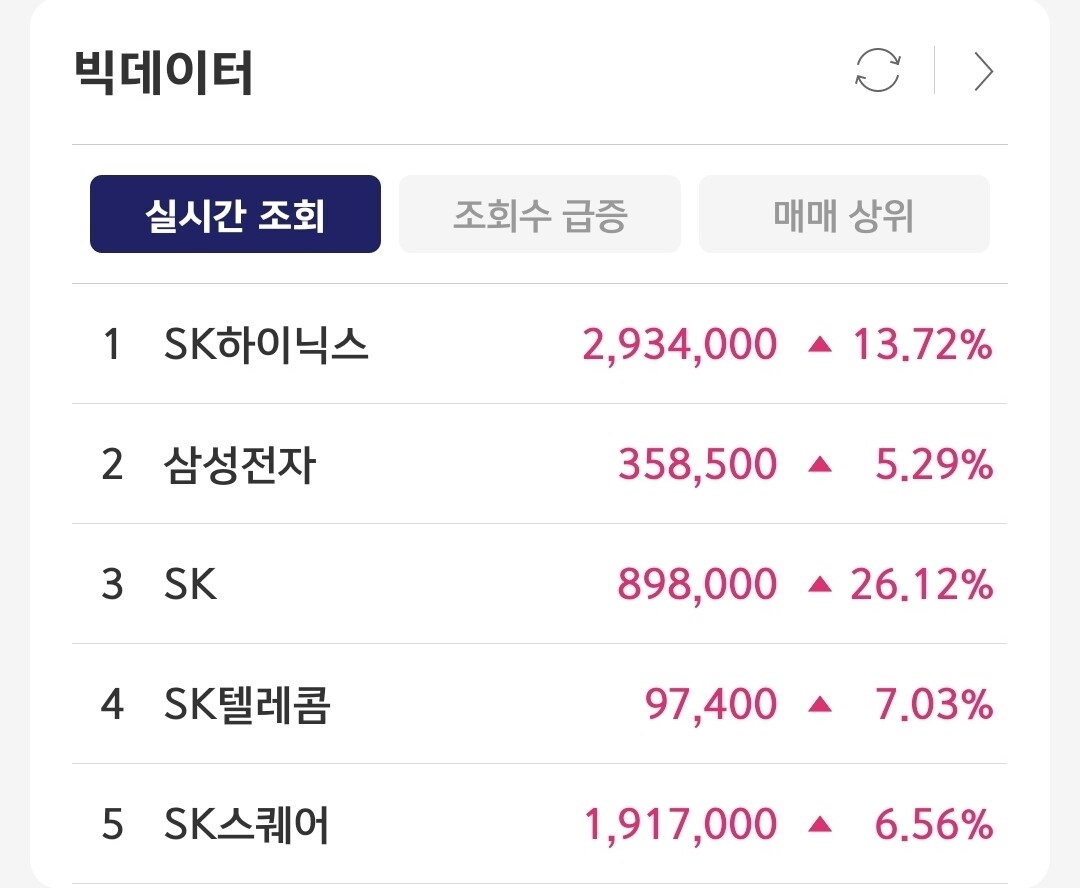Tap SK하이닉스 price 2,934,000
The height and width of the screenshot is (888, 1080).
tap(680, 344)
